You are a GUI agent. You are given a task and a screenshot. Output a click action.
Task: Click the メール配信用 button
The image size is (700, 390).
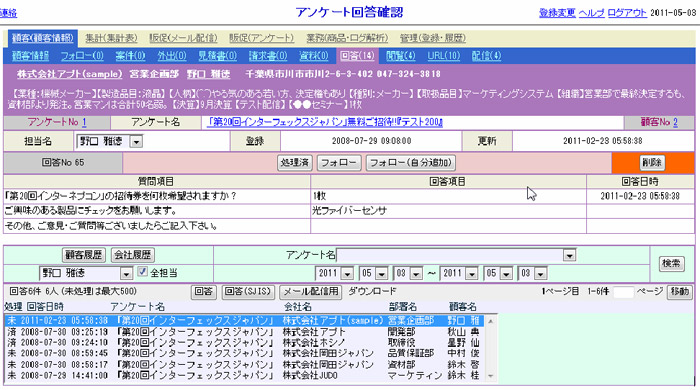pyautogui.click(x=311, y=292)
